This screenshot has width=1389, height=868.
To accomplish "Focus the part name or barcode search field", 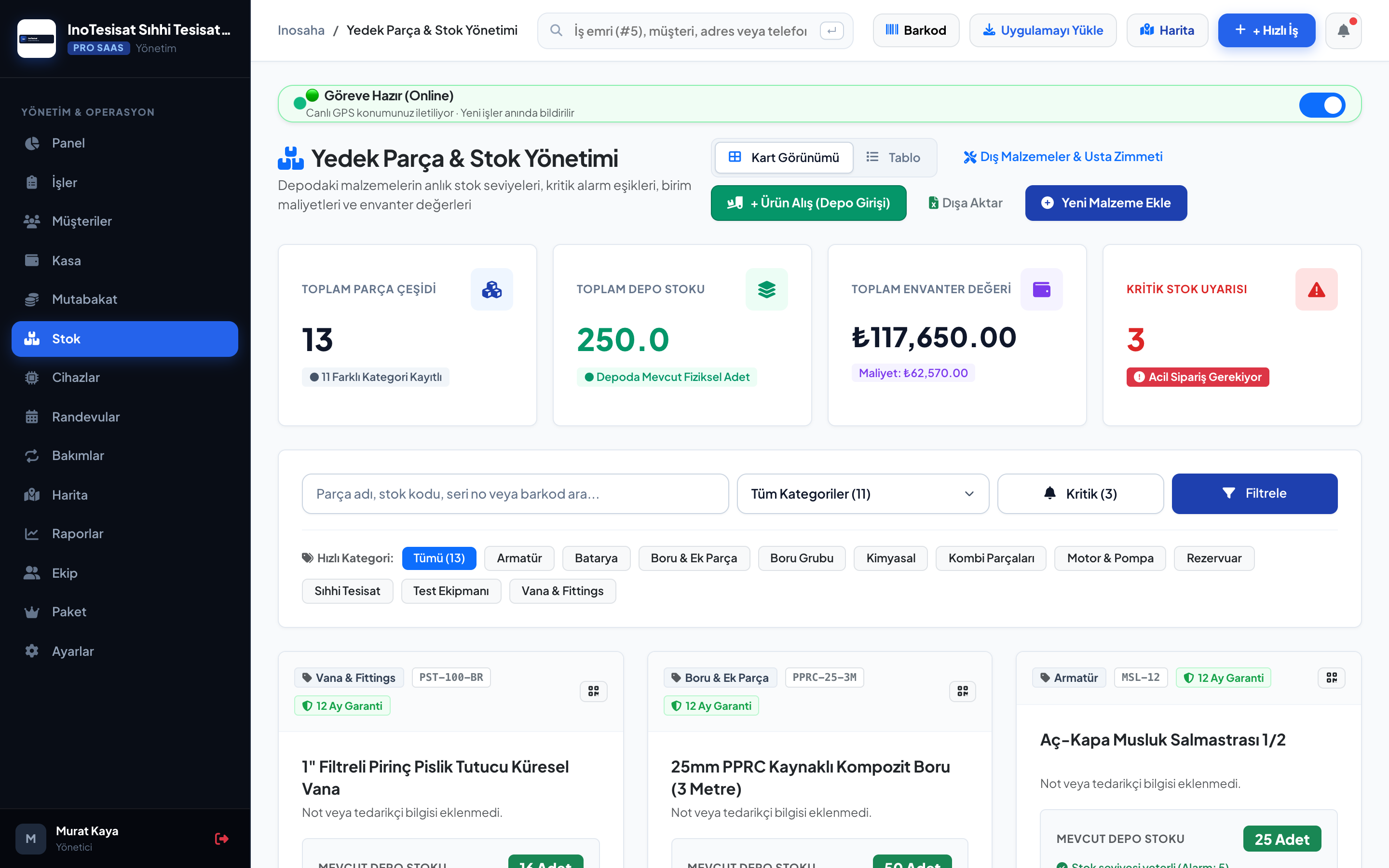I will click(515, 494).
